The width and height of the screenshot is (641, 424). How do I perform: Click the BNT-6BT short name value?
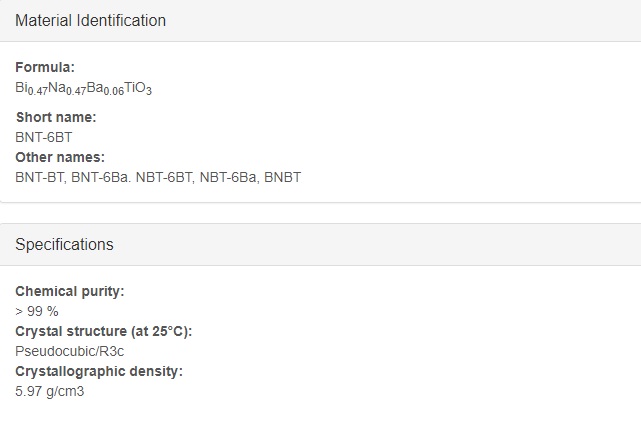click(44, 137)
